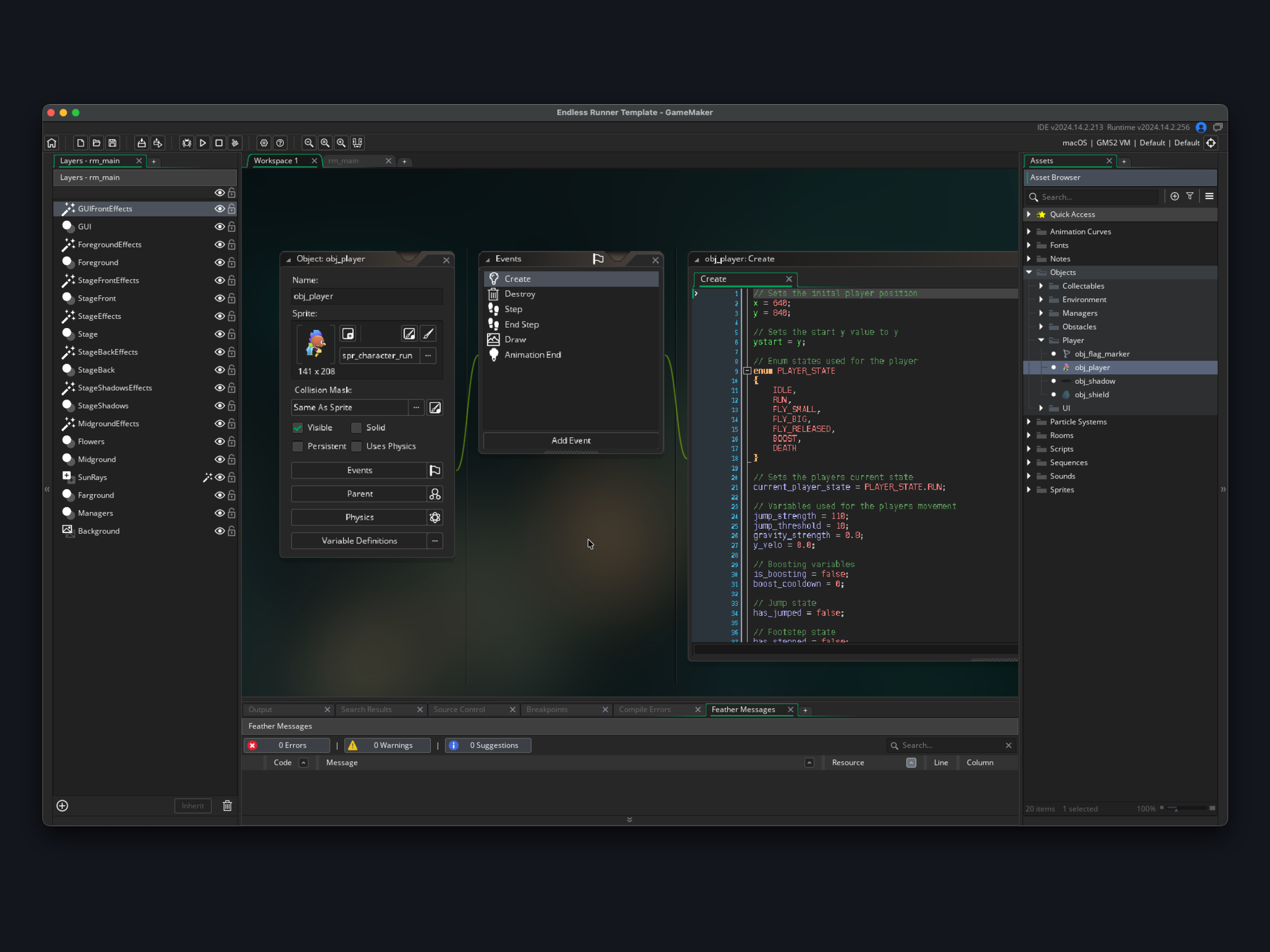Enable the Solid checkbox
Screen dimensions: 1270x952
[357, 428]
